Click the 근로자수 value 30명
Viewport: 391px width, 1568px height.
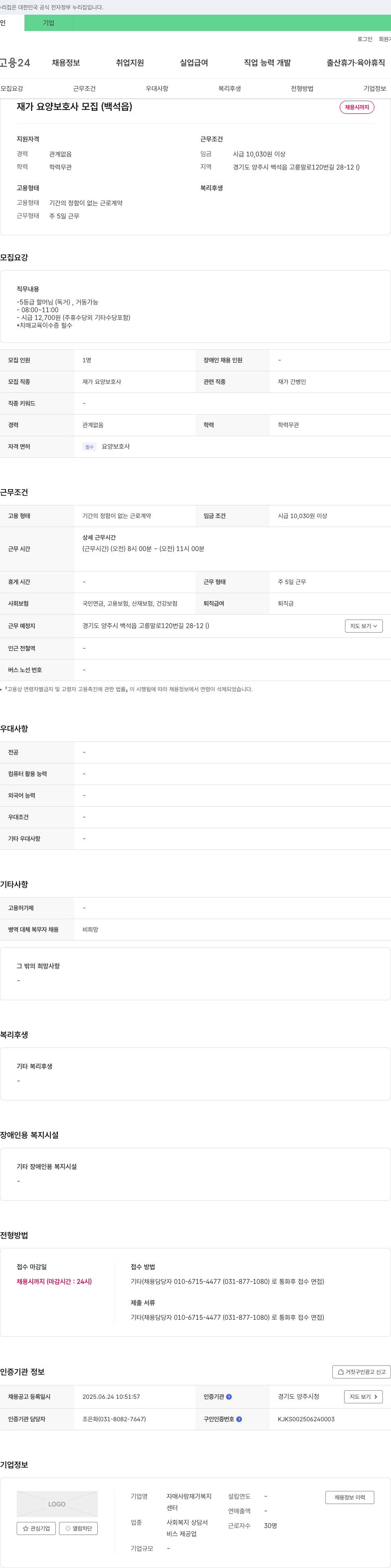[x=270, y=1525]
